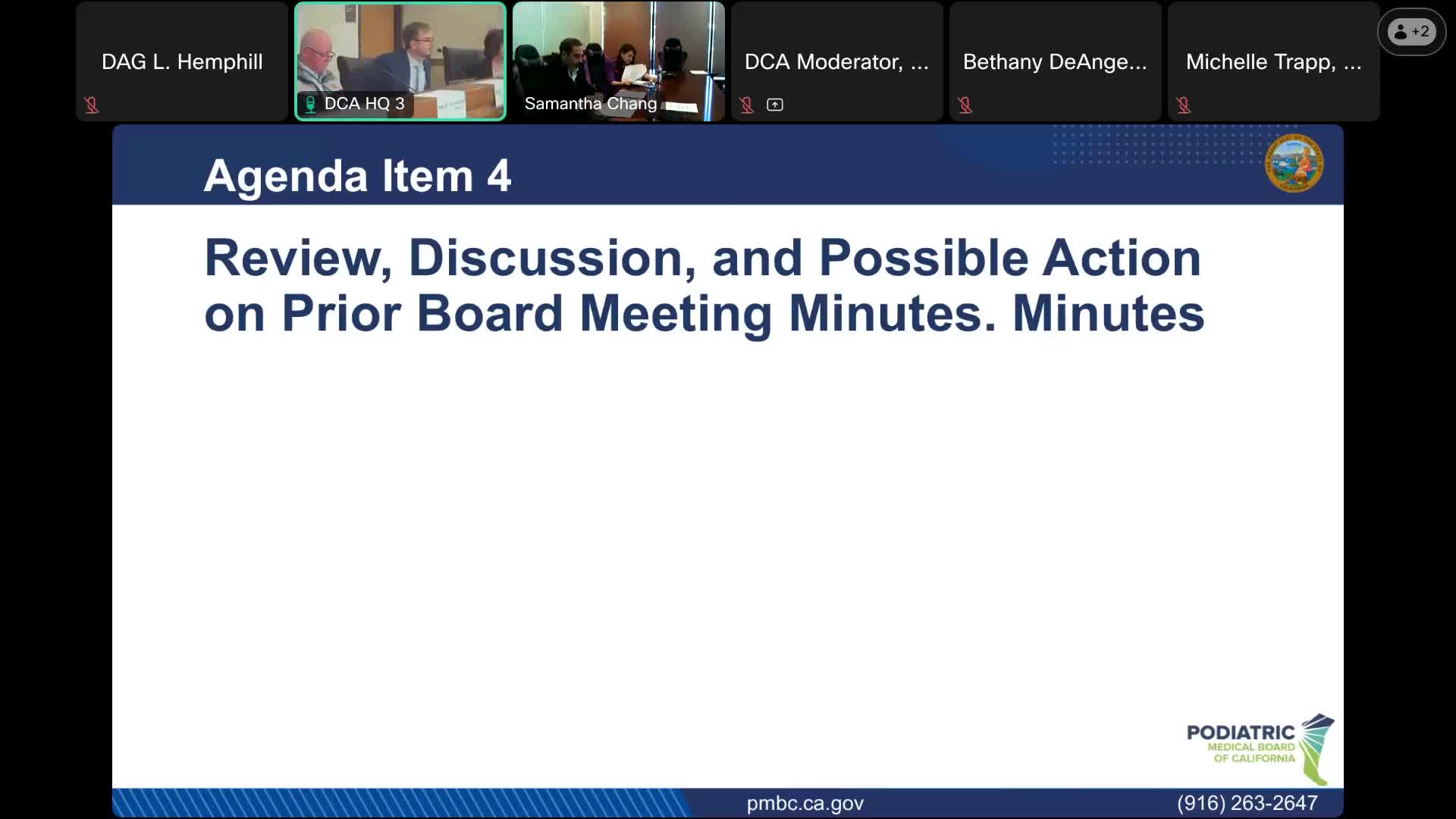
Task: Click the muted mic icon on DCA Moderator's tile
Action: [747, 105]
